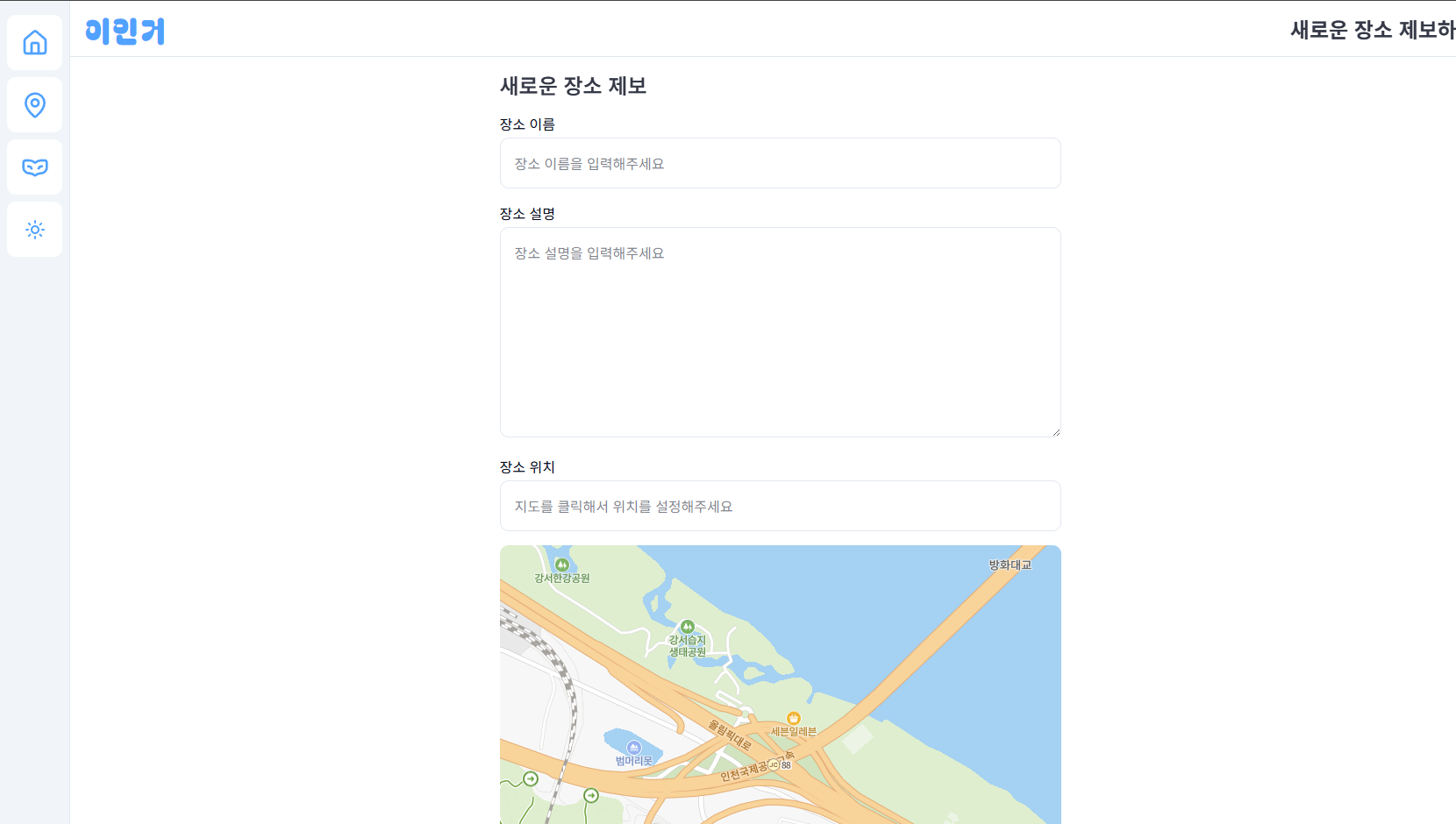Click the 이런거 logo
The width and height of the screenshot is (1456, 824).
pyautogui.click(x=125, y=32)
